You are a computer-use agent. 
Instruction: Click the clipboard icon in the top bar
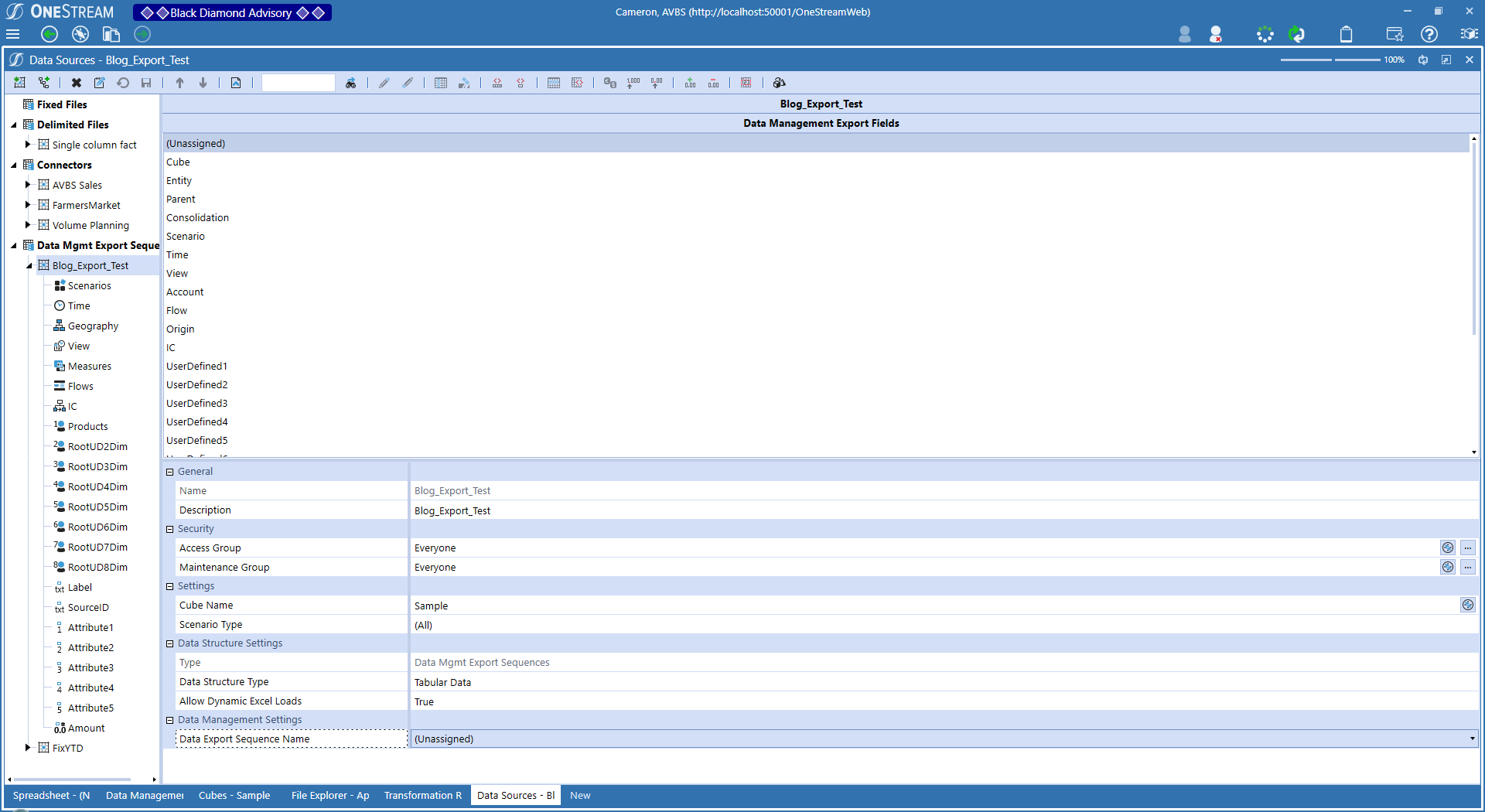(x=1346, y=34)
